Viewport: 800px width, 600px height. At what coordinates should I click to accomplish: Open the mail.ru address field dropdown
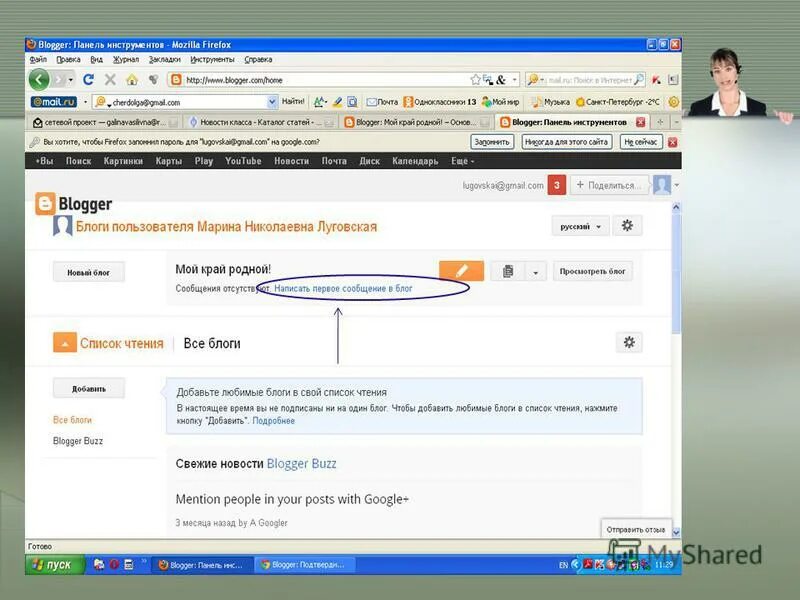click(x=272, y=102)
